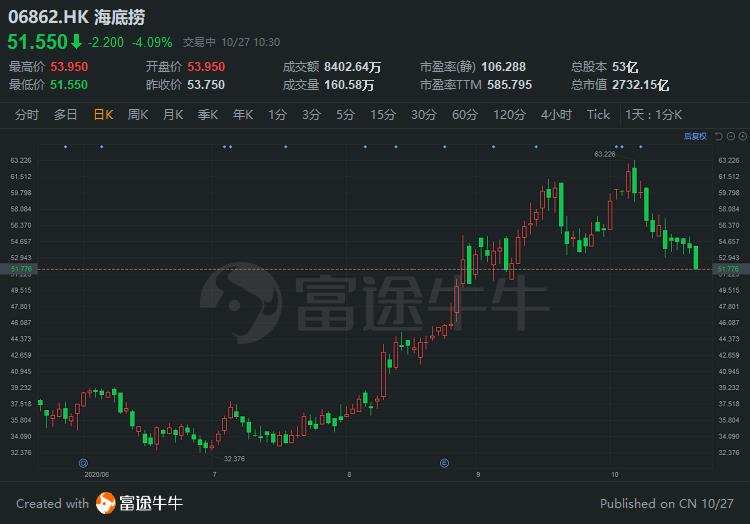The image size is (750, 524).
Task: Switch to the 5分 five-minute chart
Action: [x=345, y=115]
